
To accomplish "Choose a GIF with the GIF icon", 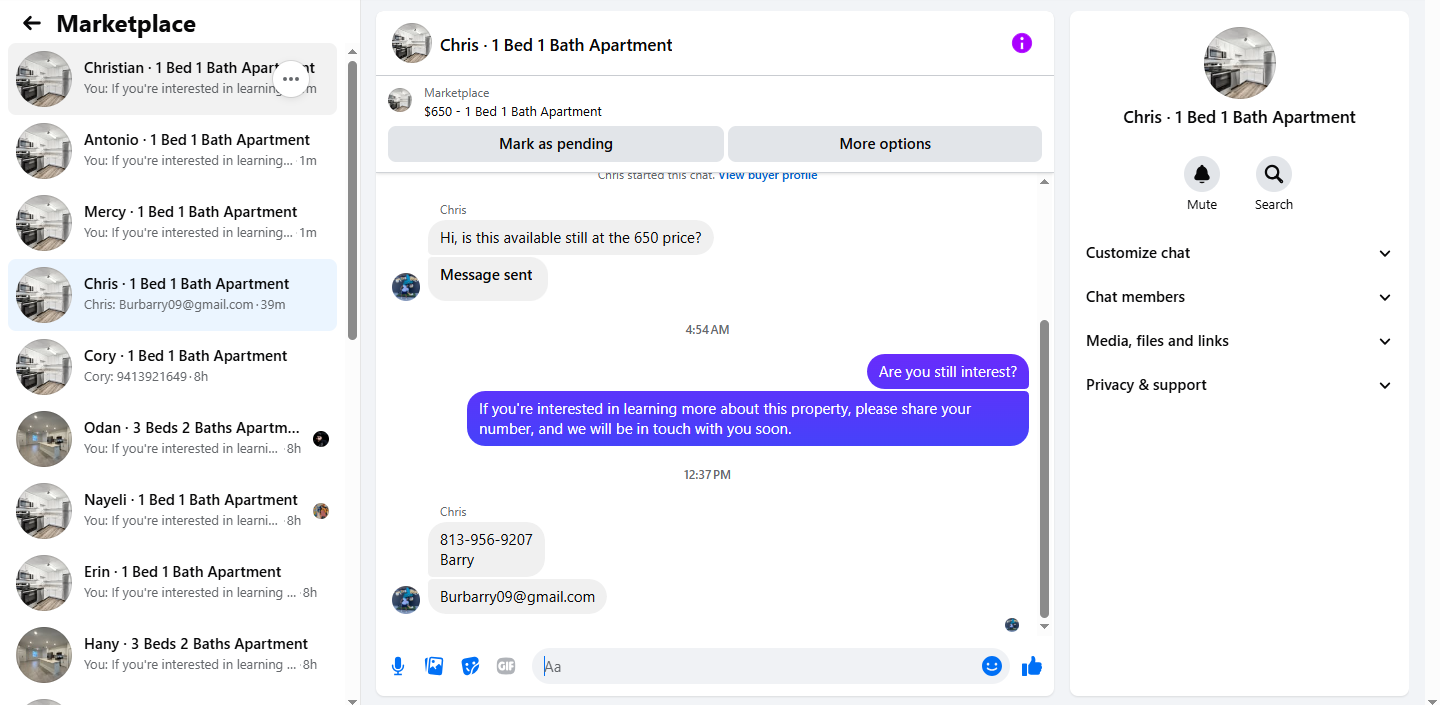I will (506, 666).
